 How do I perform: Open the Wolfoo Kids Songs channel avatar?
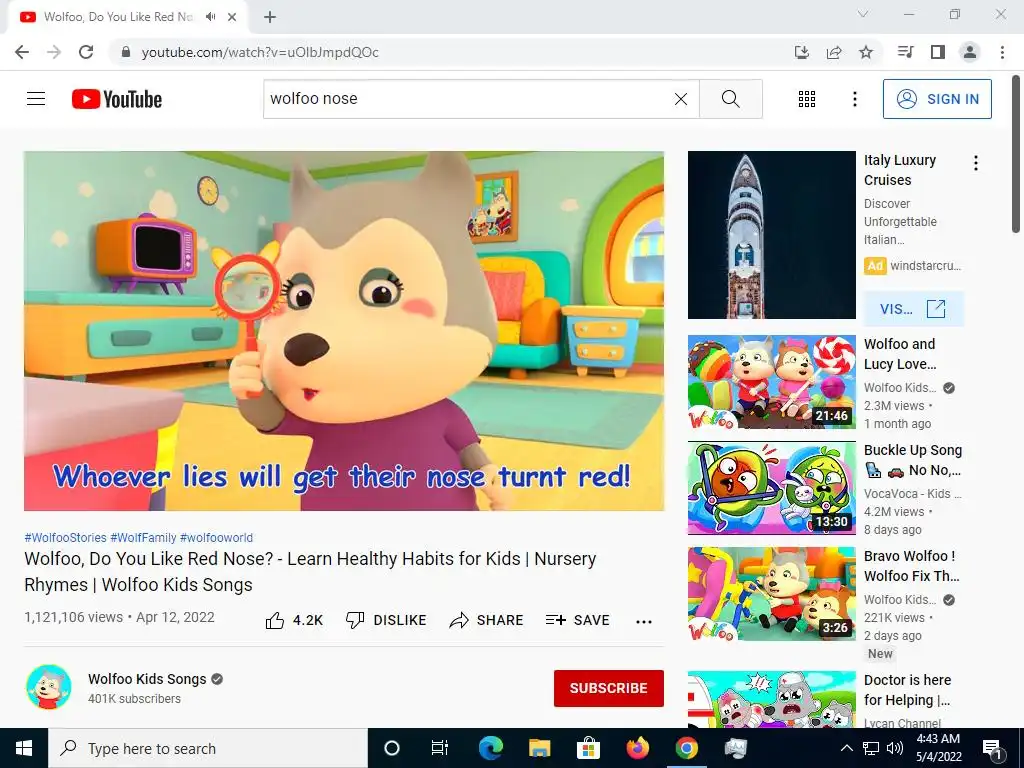(48, 687)
